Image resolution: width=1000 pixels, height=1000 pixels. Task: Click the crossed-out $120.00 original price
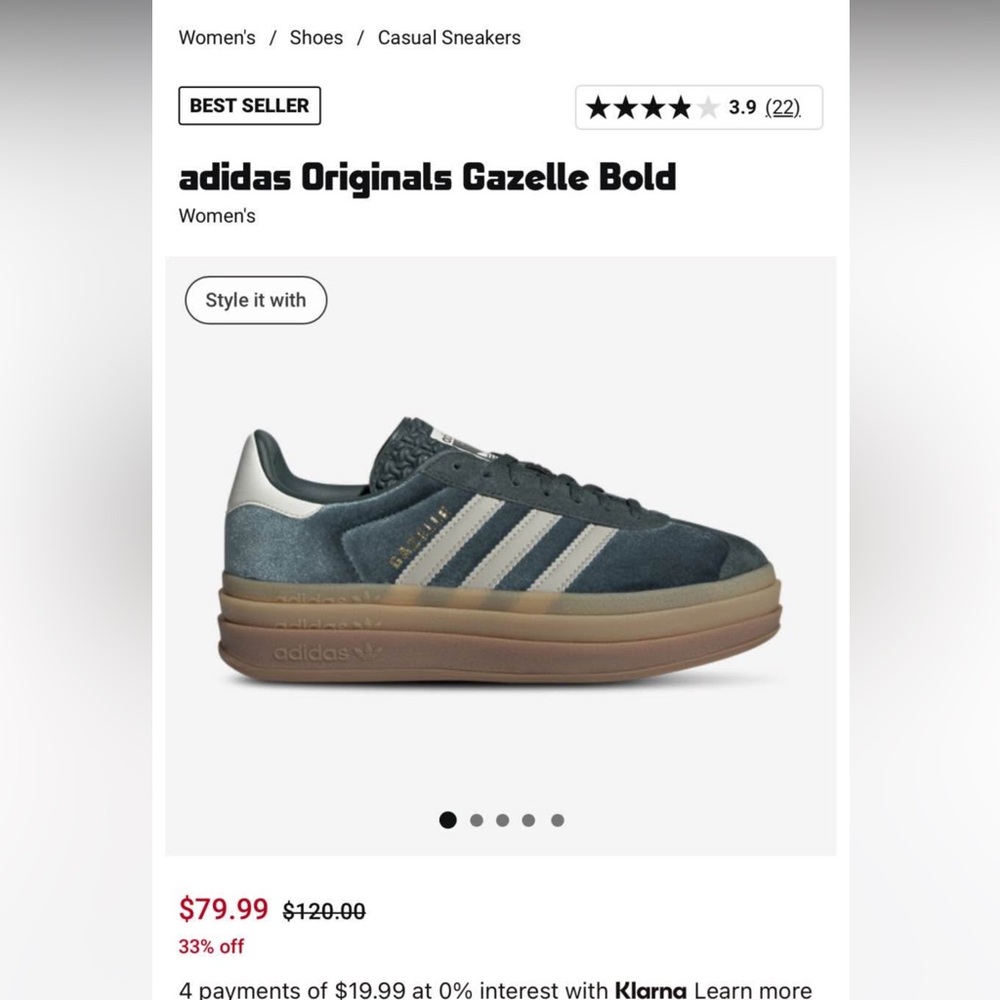pyautogui.click(x=322, y=911)
